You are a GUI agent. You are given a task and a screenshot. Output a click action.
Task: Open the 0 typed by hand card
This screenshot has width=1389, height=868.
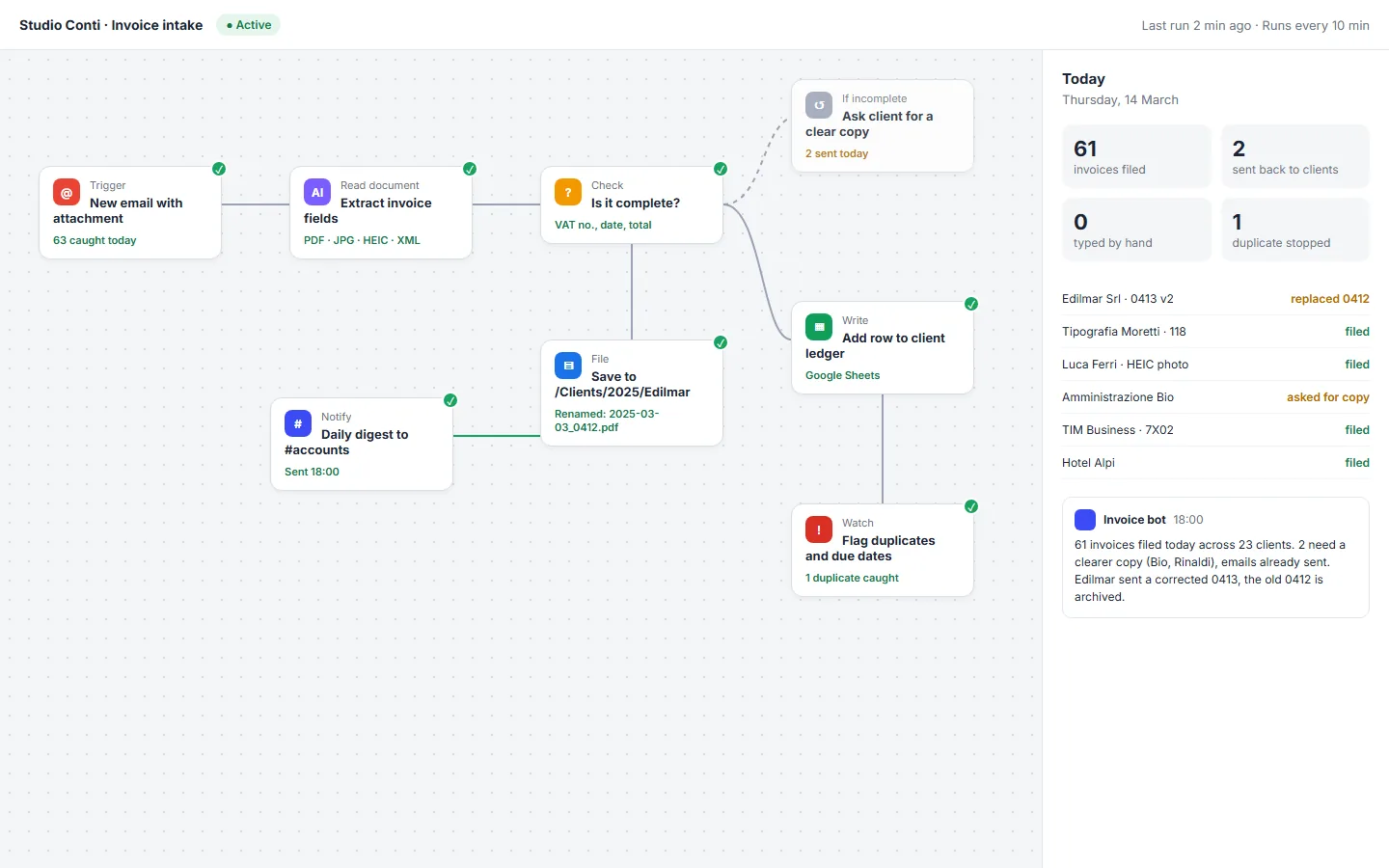[x=1136, y=230]
